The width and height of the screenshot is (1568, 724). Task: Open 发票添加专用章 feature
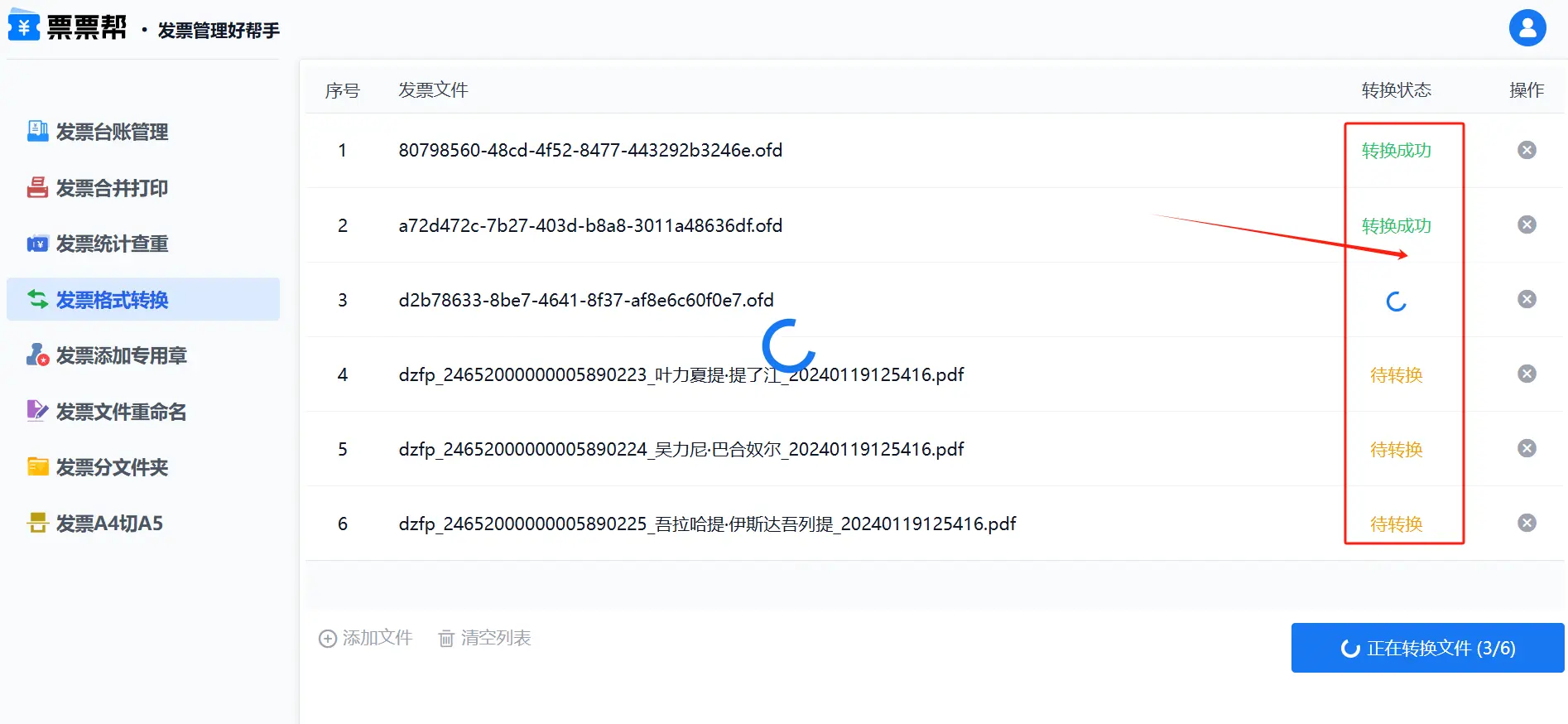pyautogui.click(x=121, y=355)
